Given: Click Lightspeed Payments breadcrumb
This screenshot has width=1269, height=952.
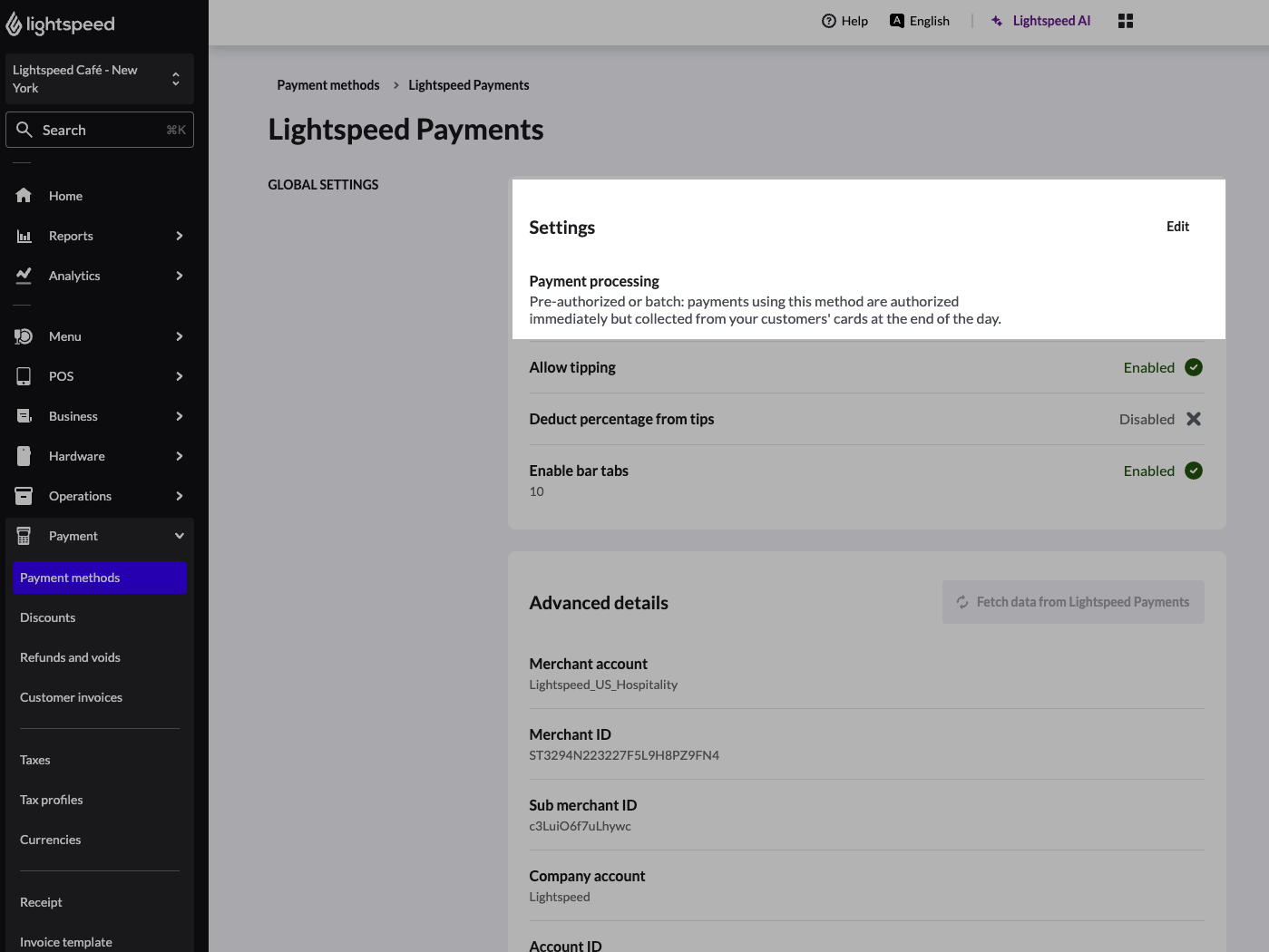Looking at the screenshot, I should [469, 85].
